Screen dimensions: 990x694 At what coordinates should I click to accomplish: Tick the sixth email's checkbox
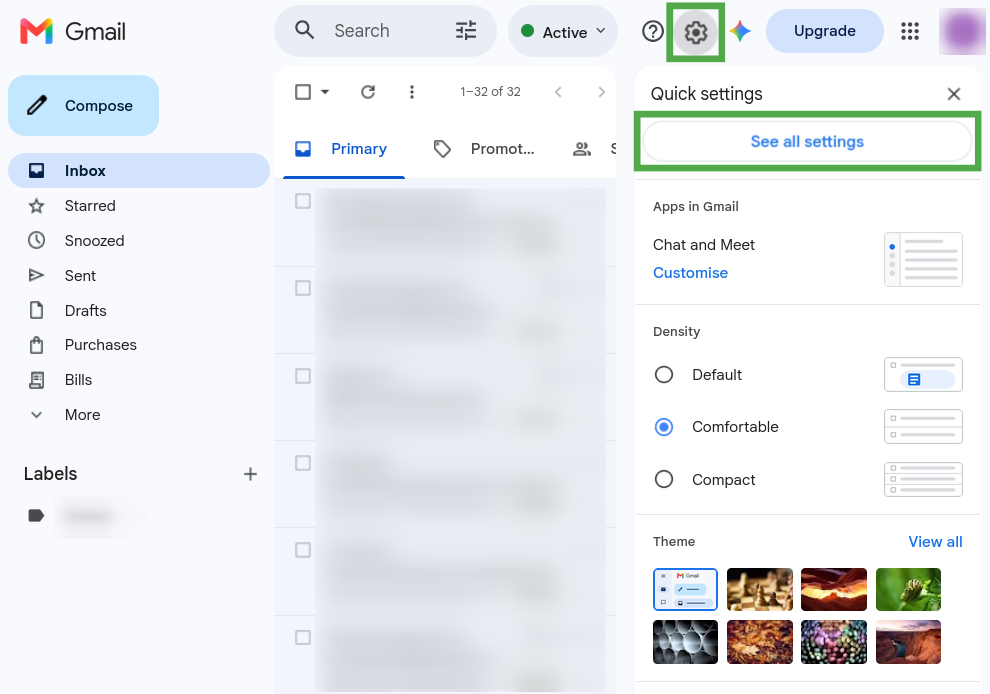[303, 638]
